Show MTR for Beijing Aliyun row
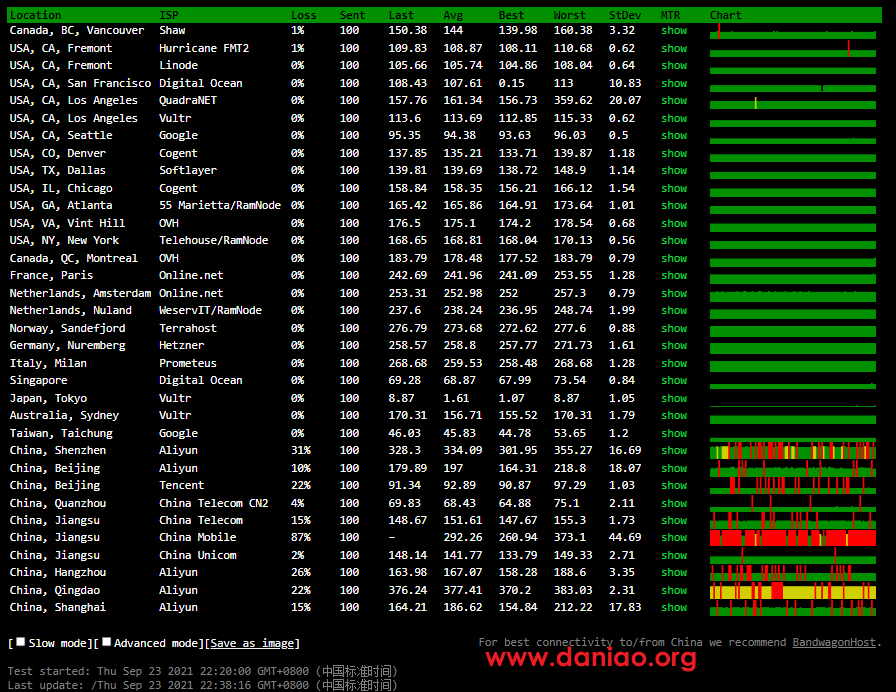The height and width of the screenshot is (692, 896). [x=674, y=467]
